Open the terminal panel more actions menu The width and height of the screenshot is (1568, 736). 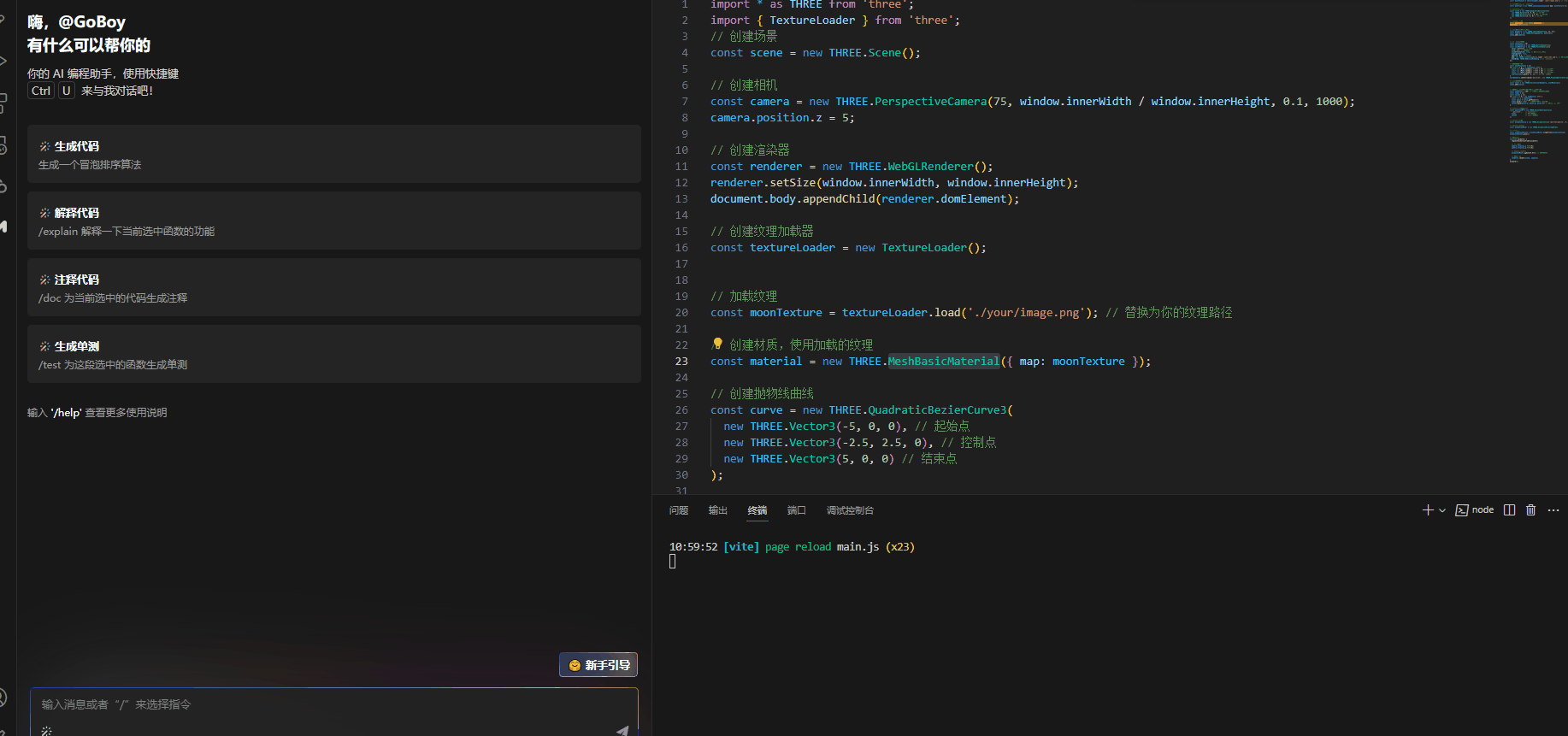(1553, 510)
